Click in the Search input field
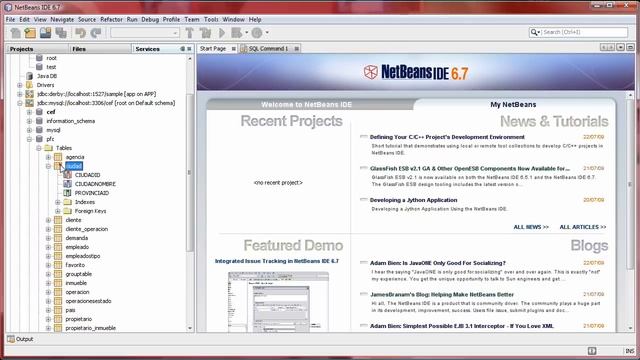Viewport: 640px width, 360px height. tap(584, 32)
